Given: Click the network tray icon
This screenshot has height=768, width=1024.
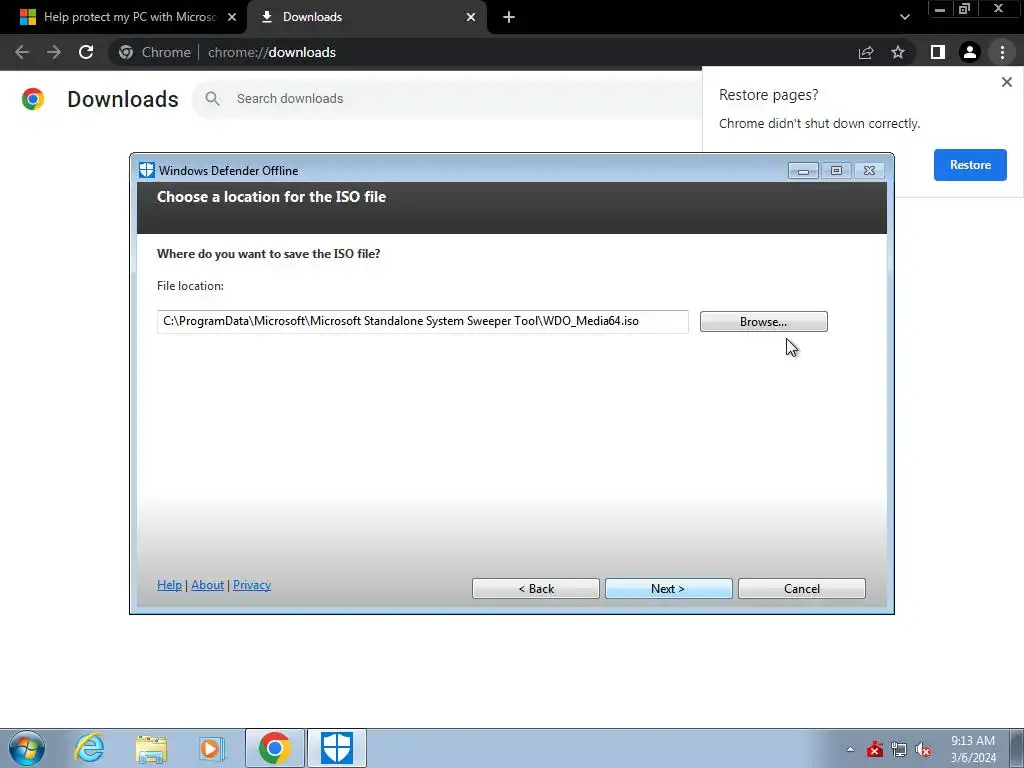Looking at the screenshot, I should (x=899, y=749).
